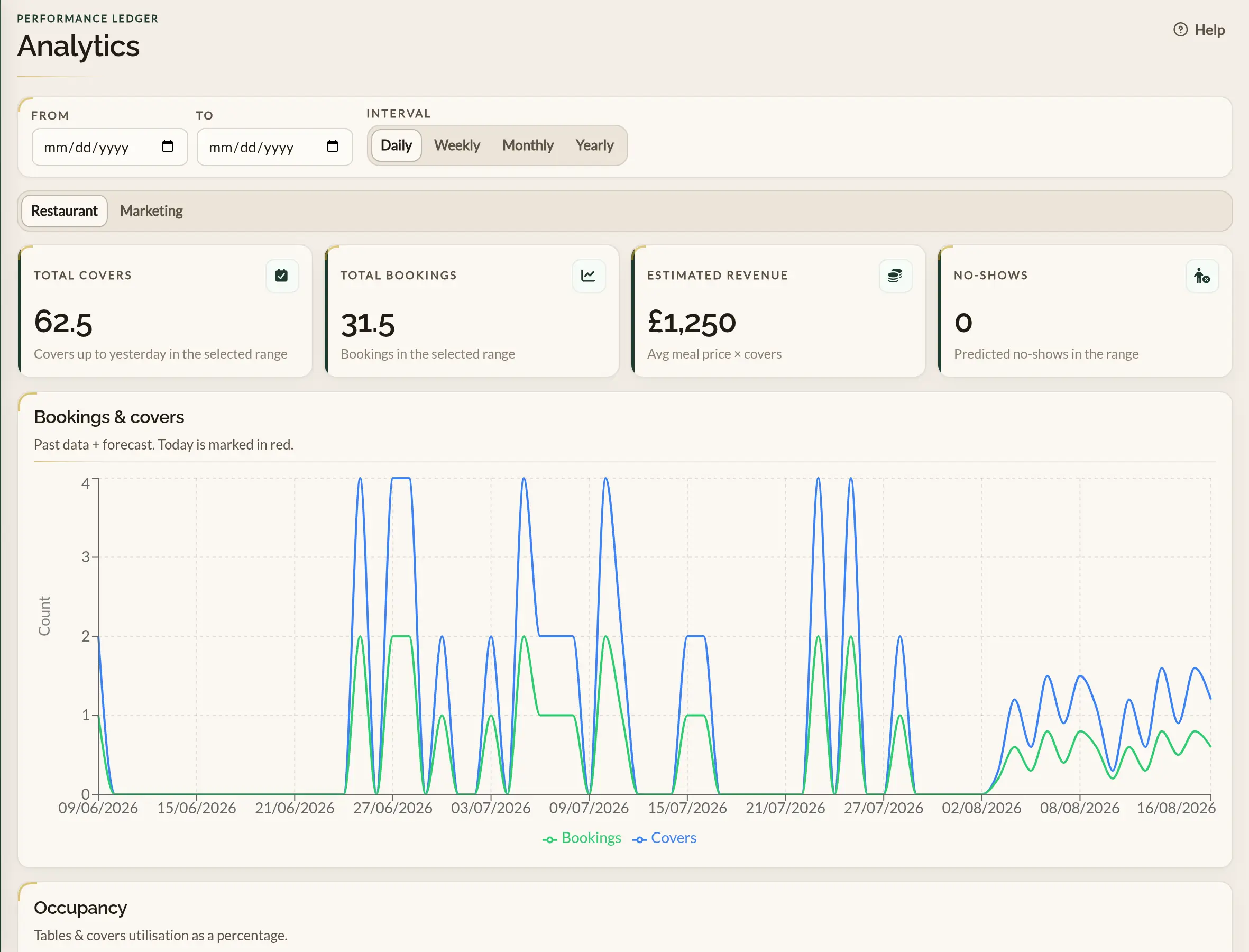Click the 09/07/2026 axis label

pyautogui.click(x=589, y=808)
